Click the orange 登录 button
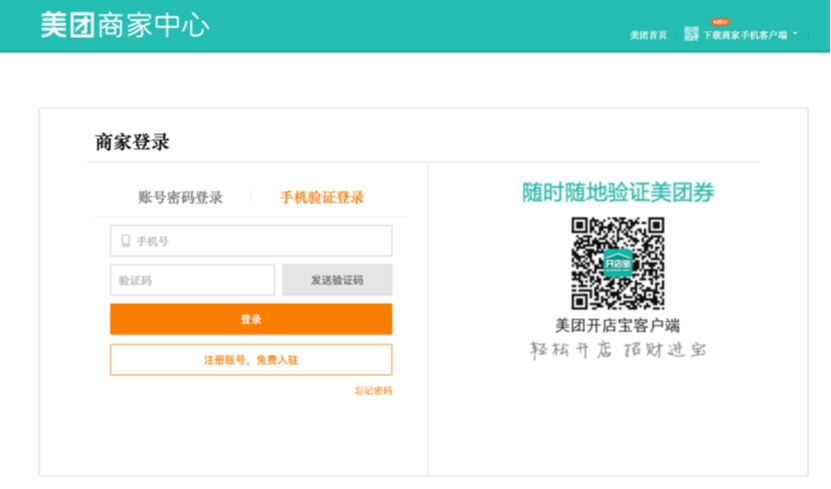Viewport: 831px width, 489px height. click(251, 319)
